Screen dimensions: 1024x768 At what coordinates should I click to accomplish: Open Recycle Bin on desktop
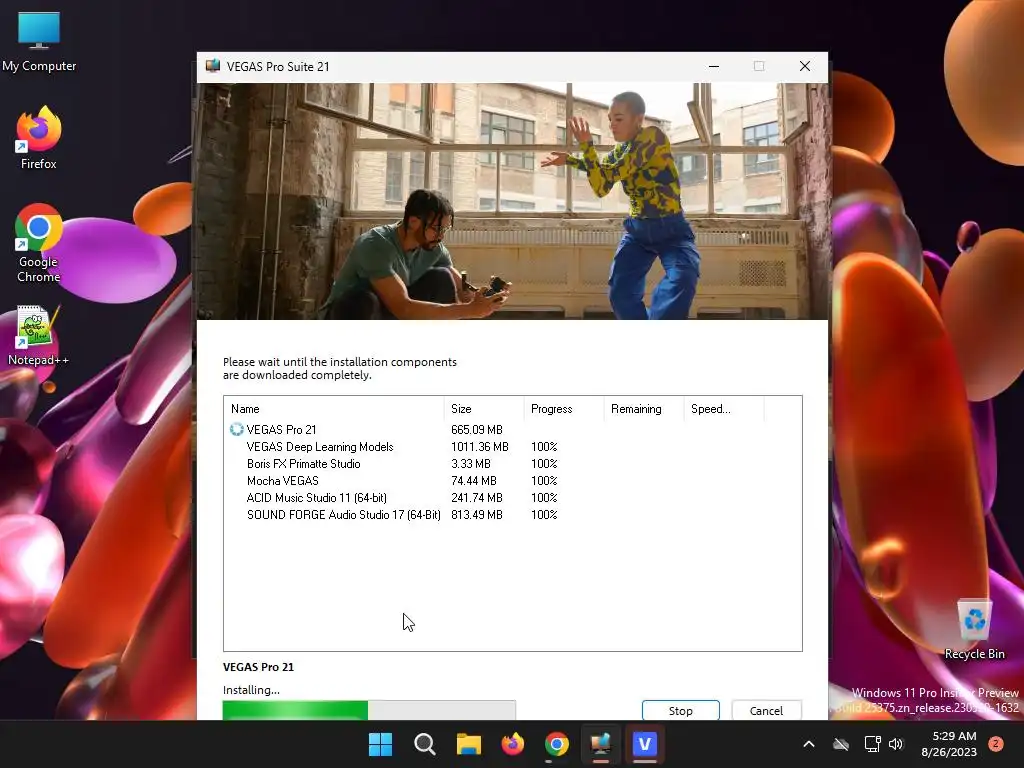[974, 629]
